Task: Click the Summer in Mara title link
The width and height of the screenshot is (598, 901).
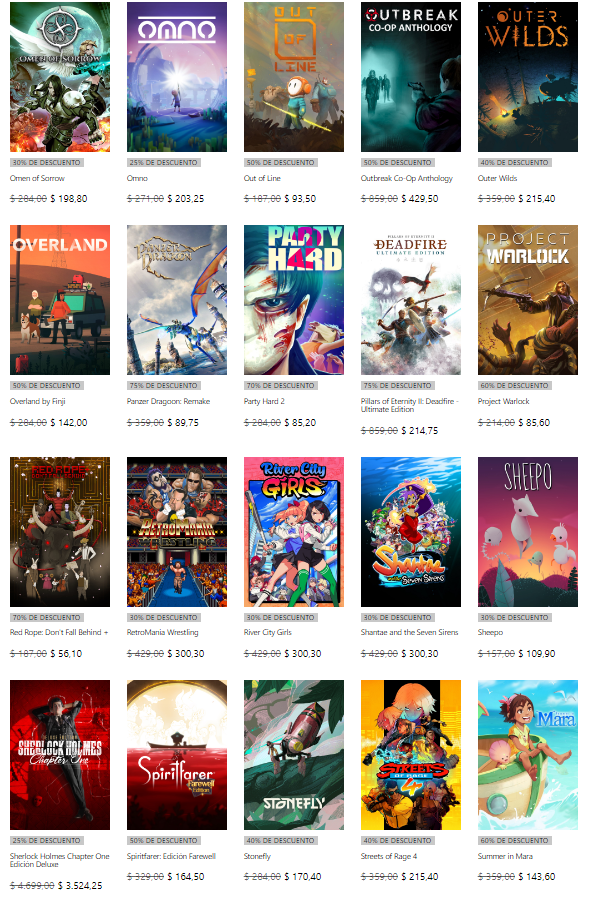Action: tap(506, 856)
